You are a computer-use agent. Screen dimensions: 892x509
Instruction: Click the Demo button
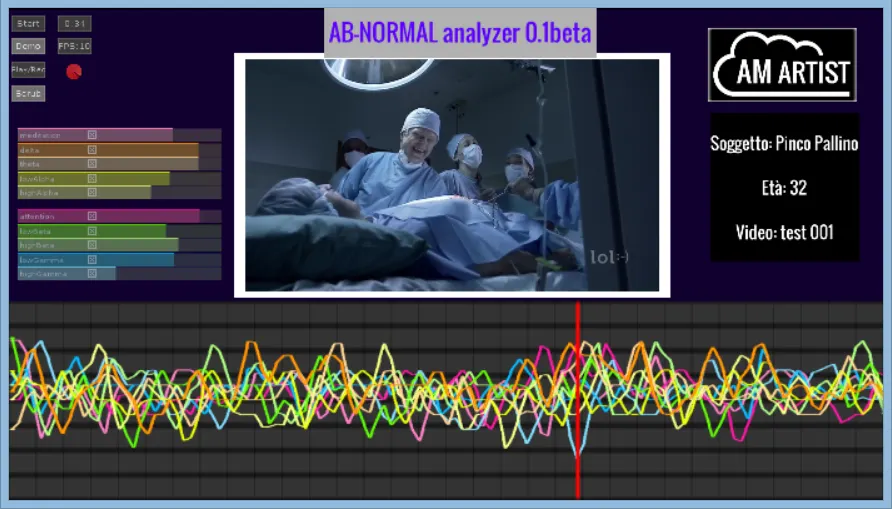[x=28, y=46]
